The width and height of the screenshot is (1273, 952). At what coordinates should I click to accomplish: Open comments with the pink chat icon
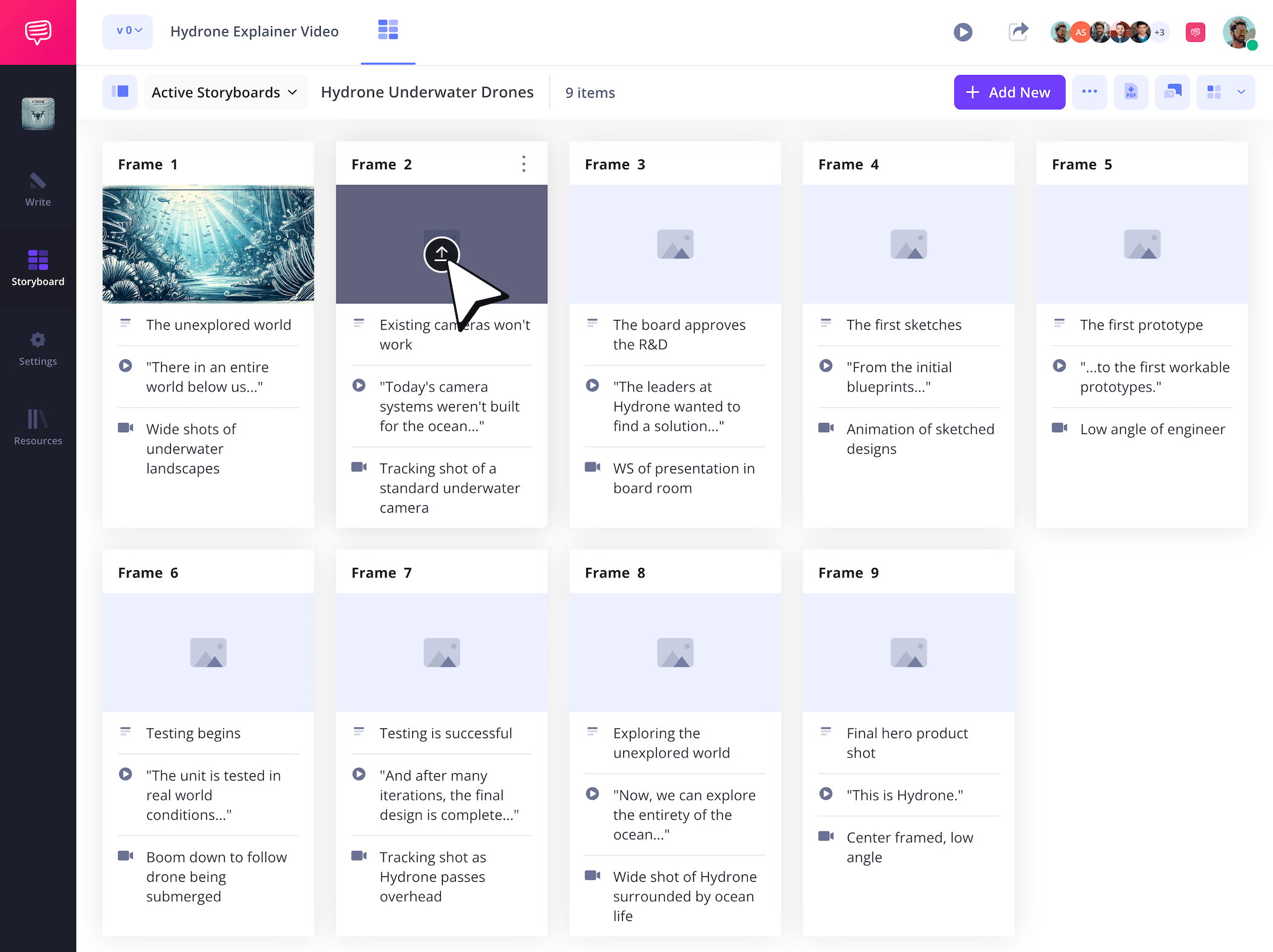click(1195, 32)
